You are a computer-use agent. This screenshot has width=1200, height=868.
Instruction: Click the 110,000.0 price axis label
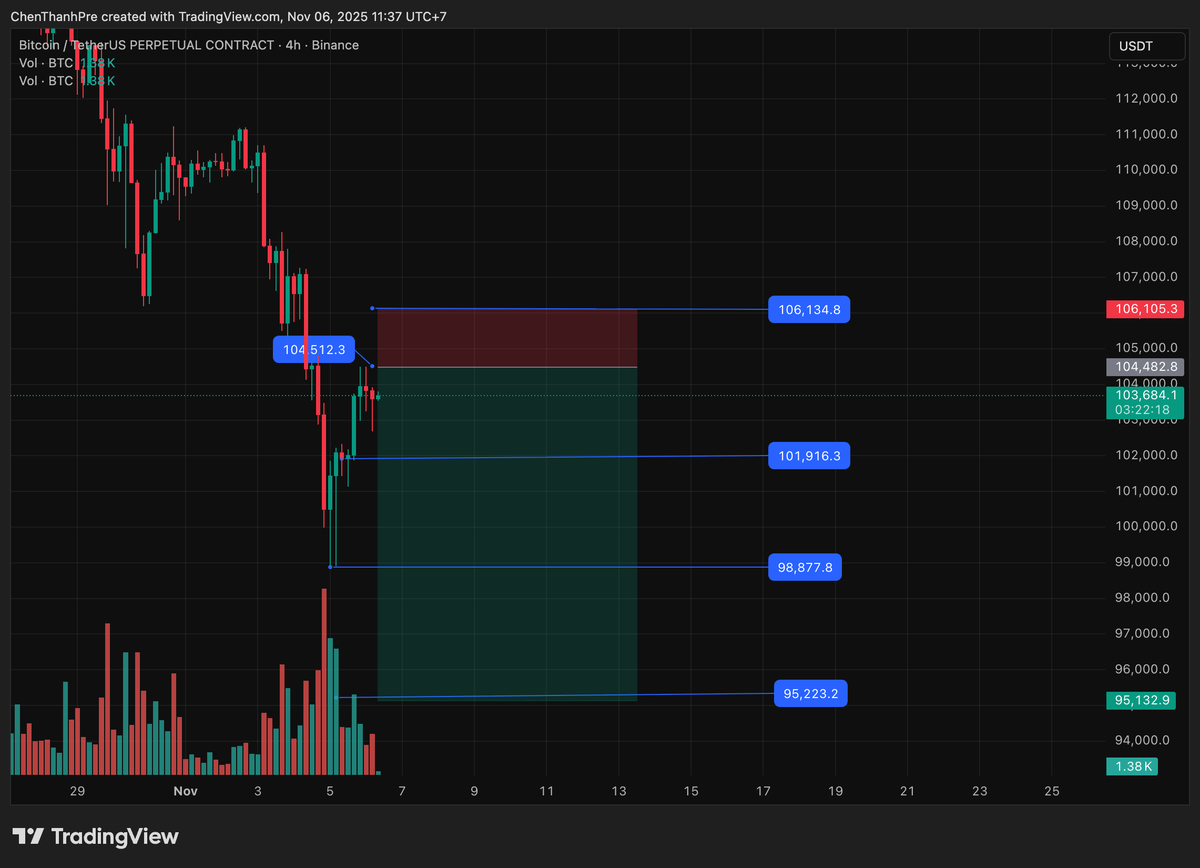(1145, 169)
